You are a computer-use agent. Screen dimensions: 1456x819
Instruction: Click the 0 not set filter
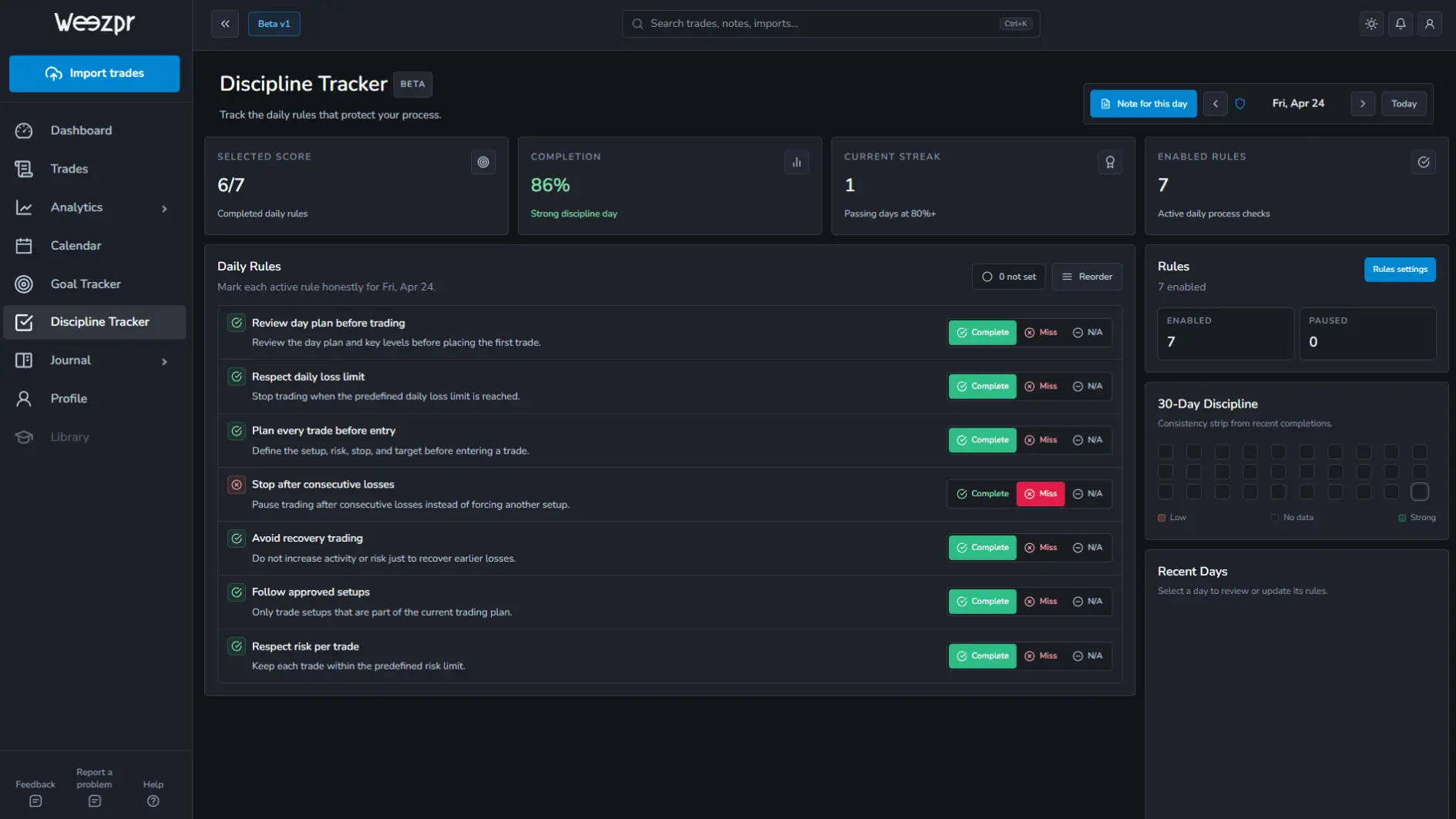coord(1008,277)
